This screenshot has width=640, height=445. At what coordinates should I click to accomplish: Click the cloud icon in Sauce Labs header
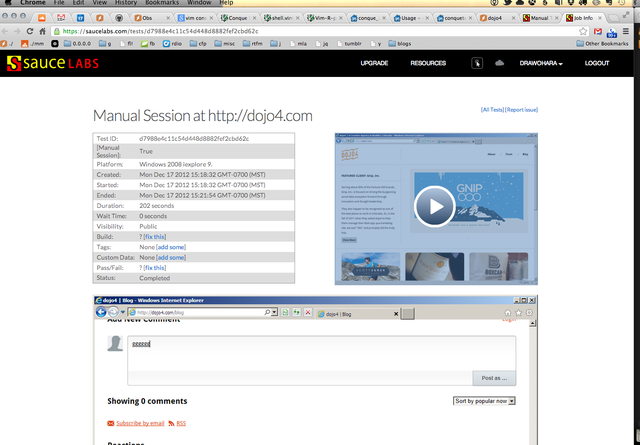point(499,63)
